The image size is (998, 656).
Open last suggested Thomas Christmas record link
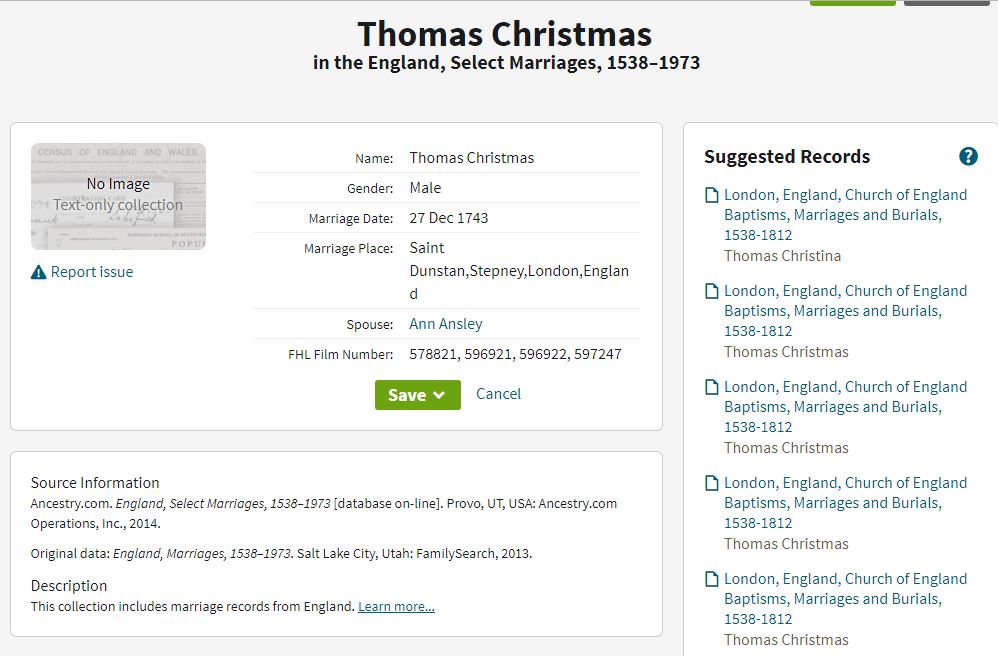click(x=845, y=599)
